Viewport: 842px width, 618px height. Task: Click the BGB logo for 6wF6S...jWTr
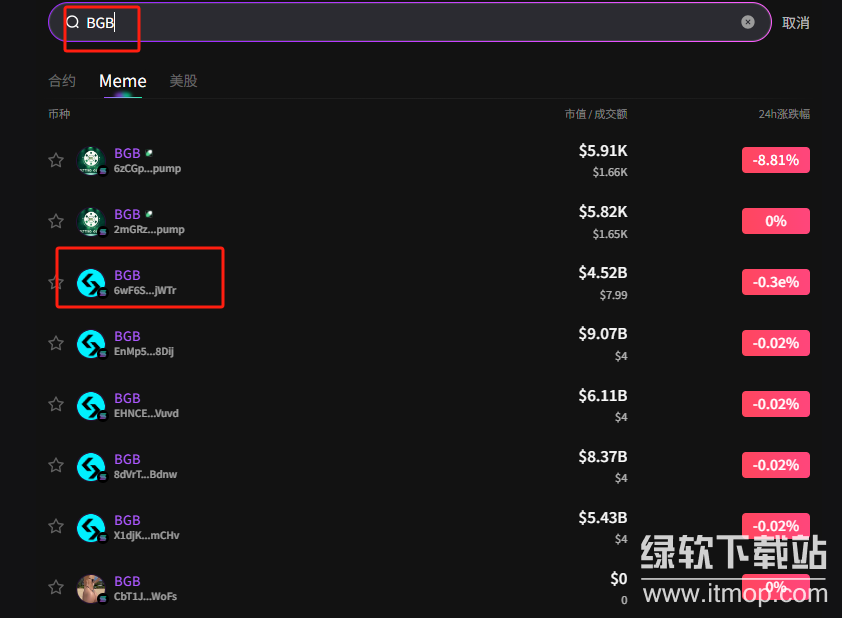(91, 283)
